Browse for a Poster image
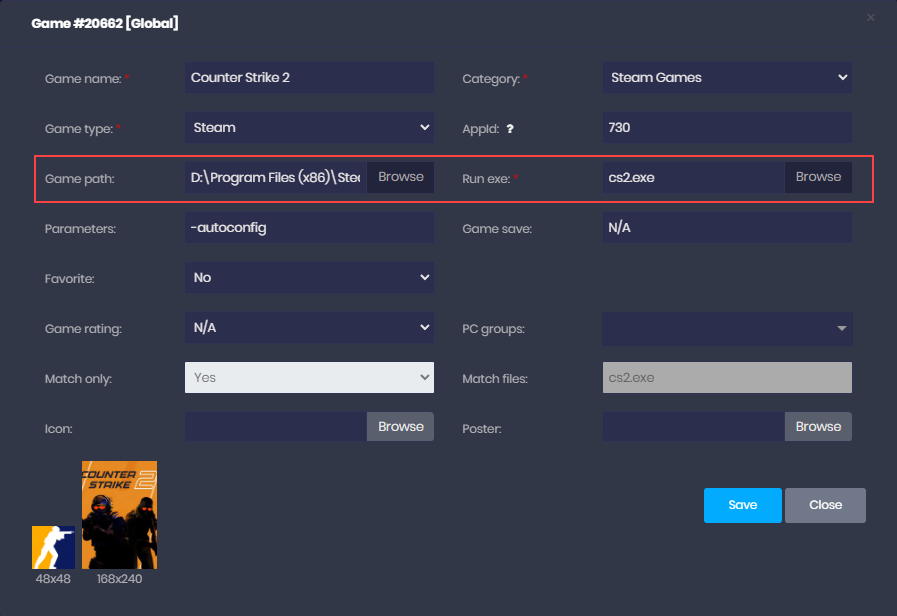The width and height of the screenshot is (897, 616). (x=818, y=427)
